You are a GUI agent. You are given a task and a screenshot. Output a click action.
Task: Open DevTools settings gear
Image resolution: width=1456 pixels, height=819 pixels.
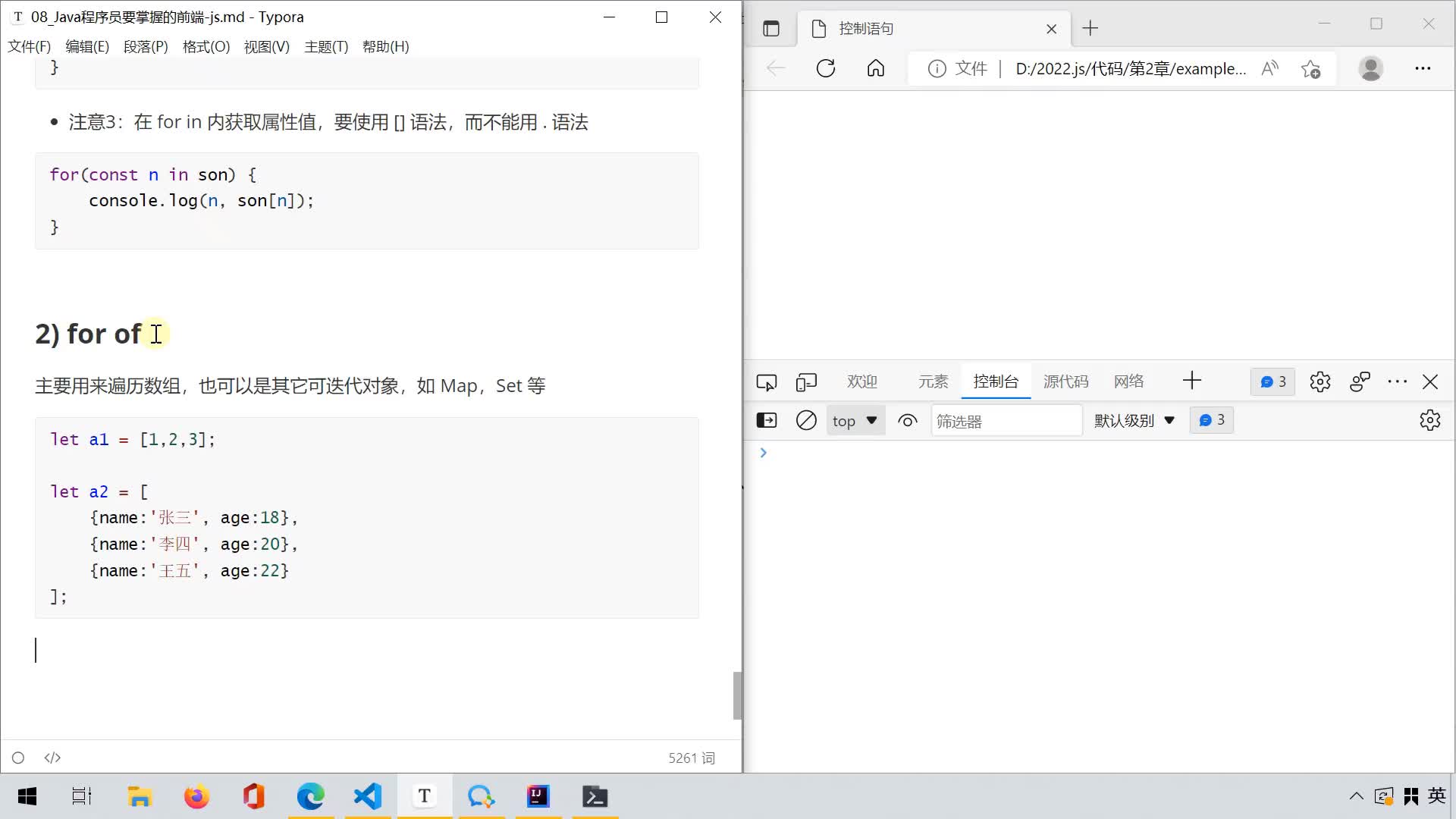pyautogui.click(x=1320, y=382)
